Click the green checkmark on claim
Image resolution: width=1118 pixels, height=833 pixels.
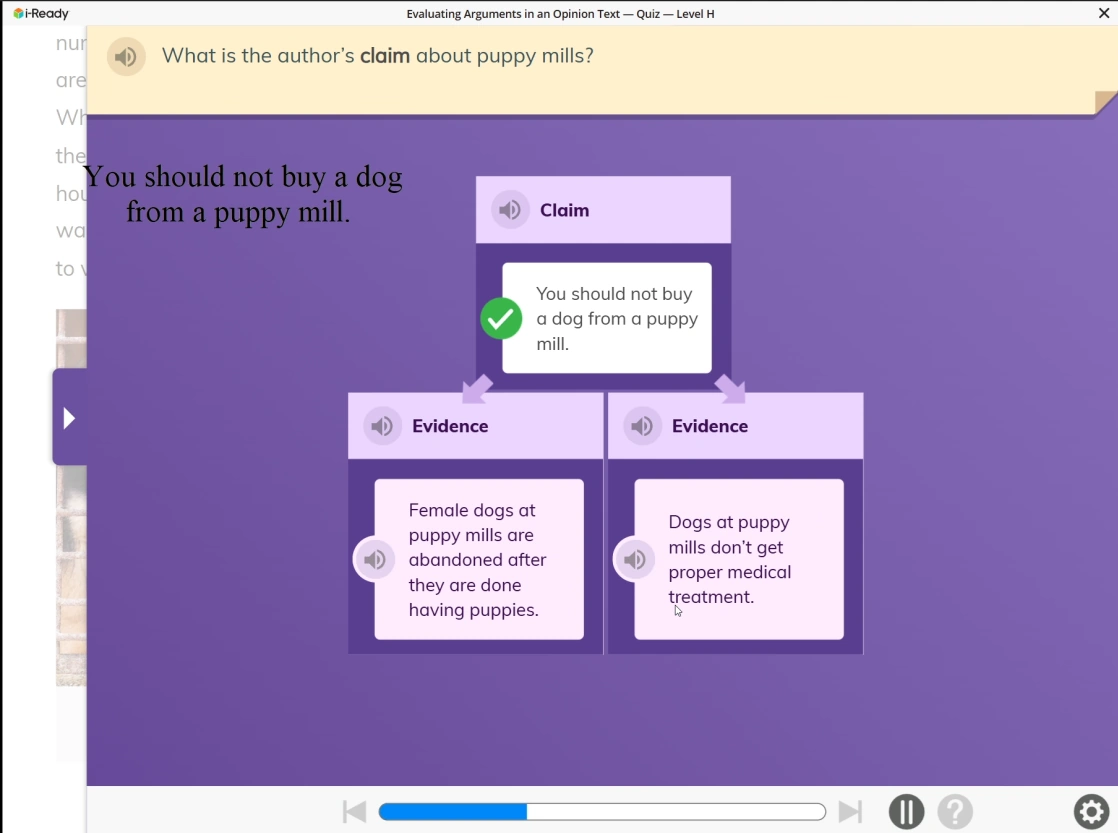pyautogui.click(x=501, y=319)
